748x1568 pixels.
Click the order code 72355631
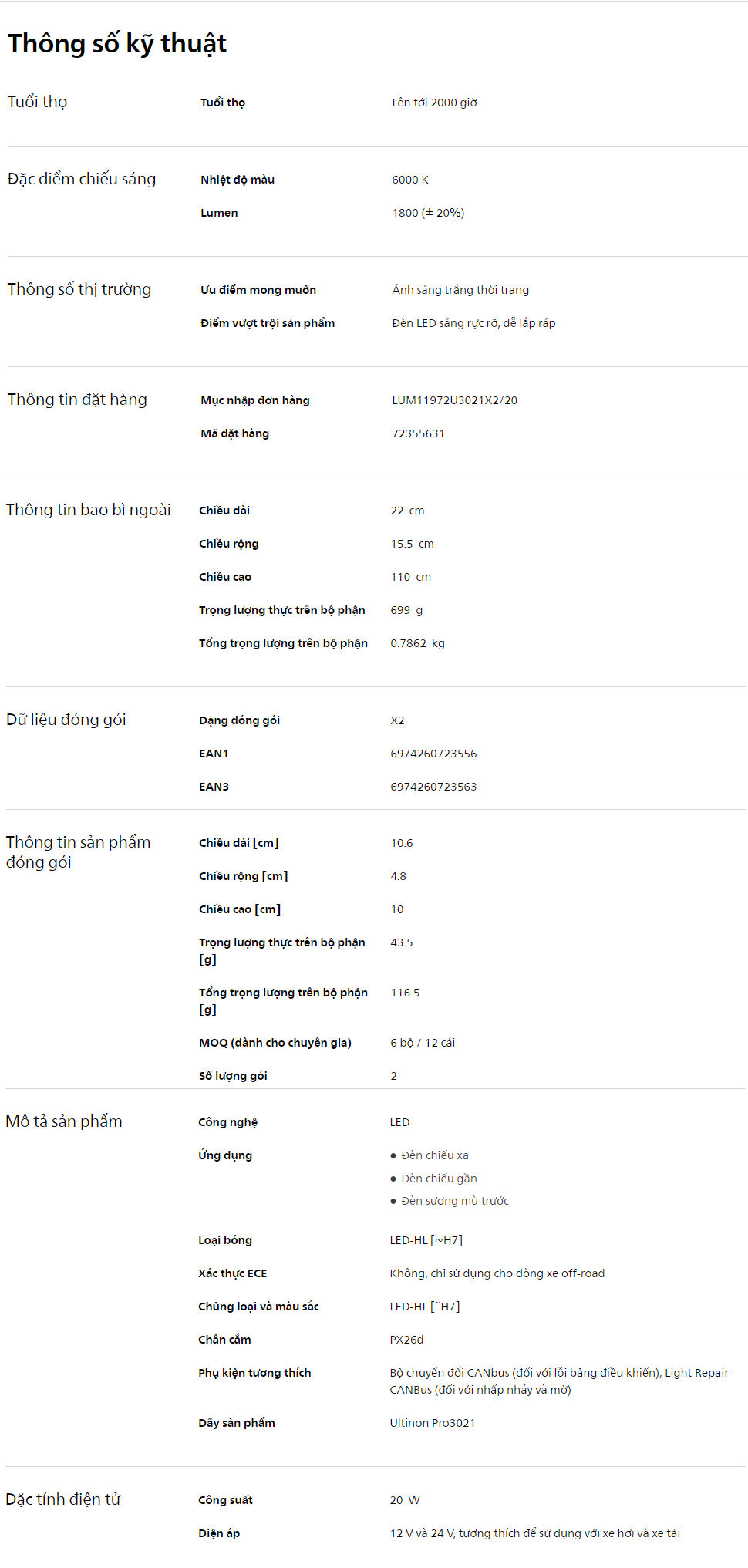(x=418, y=433)
